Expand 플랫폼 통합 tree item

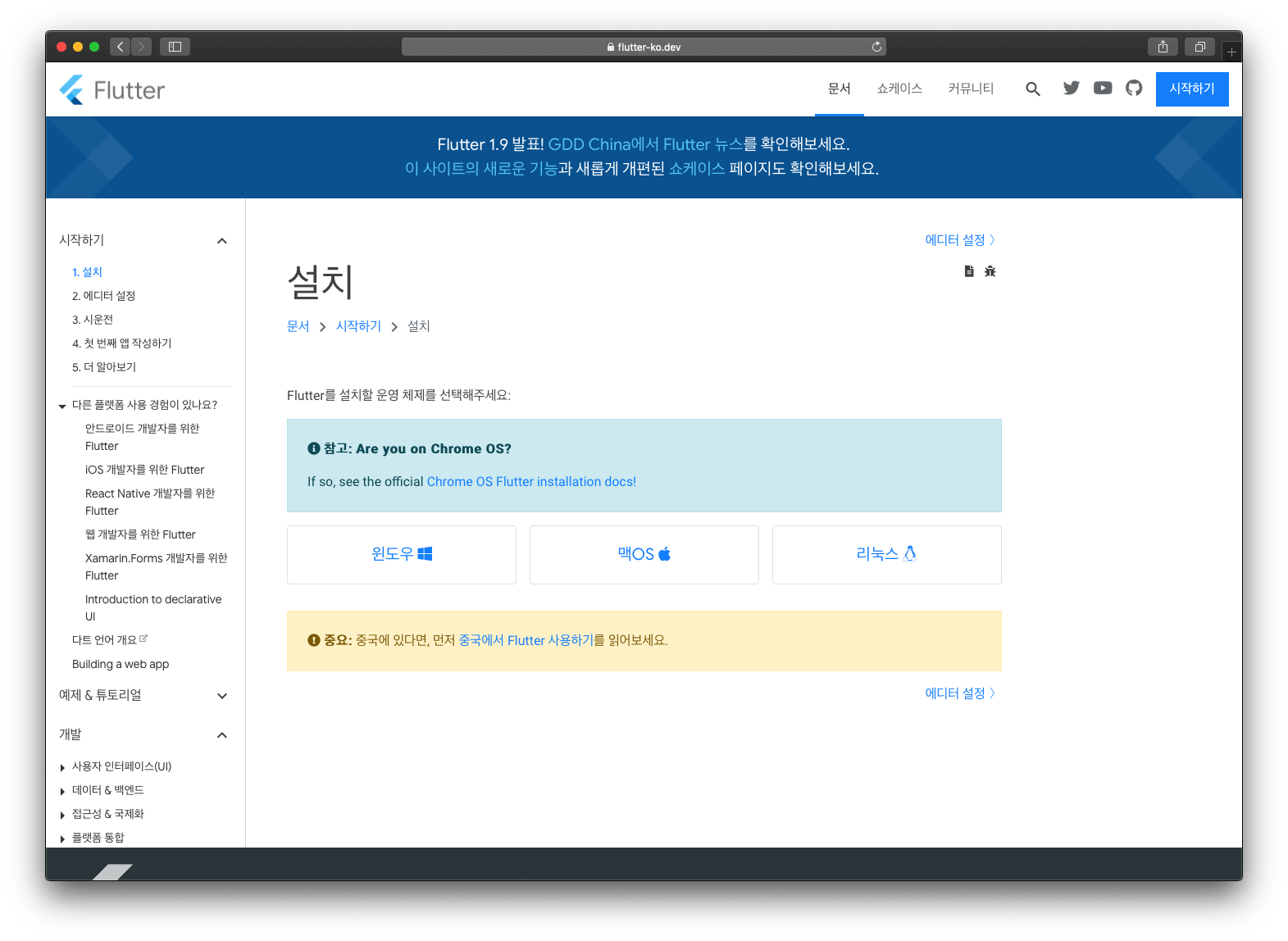pyautogui.click(x=62, y=839)
